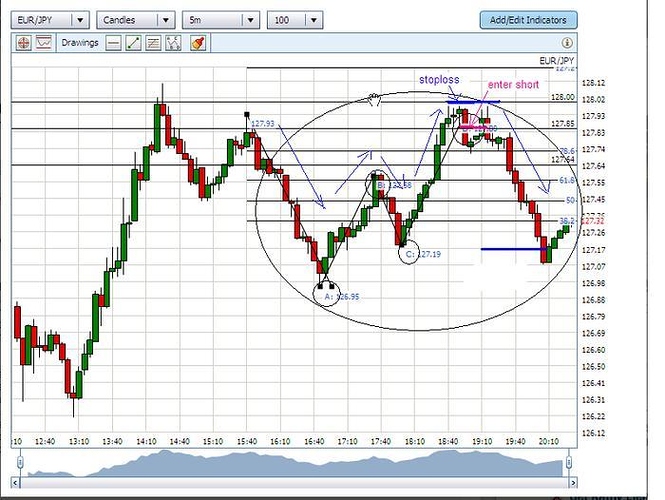Open the 5m timeframe dropdown
665x500 pixels.
pos(221,20)
